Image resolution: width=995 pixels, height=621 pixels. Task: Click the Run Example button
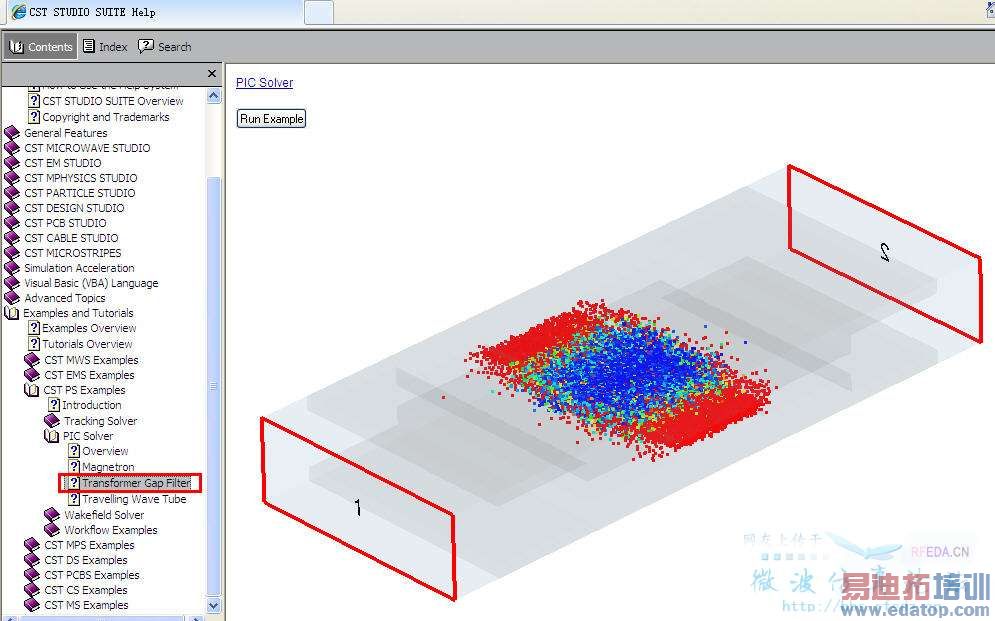click(x=272, y=119)
